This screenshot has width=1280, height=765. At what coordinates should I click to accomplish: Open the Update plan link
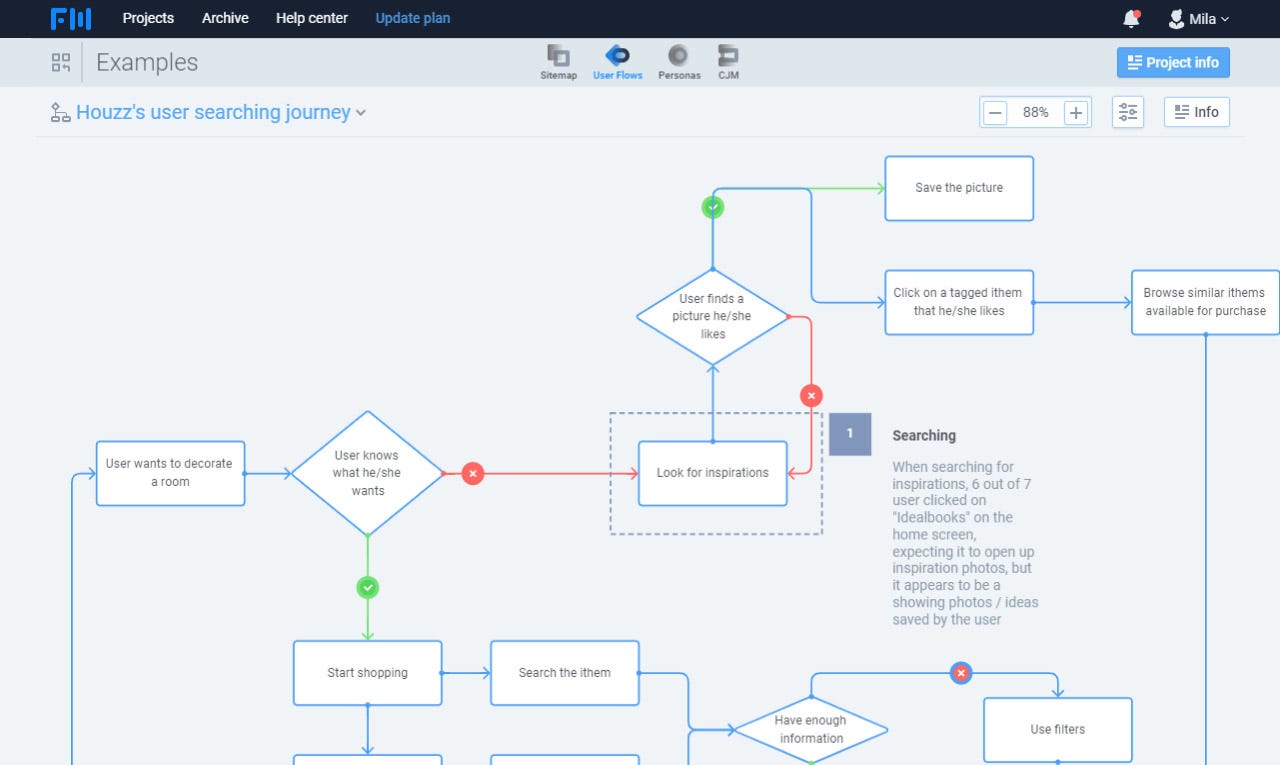(x=413, y=18)
